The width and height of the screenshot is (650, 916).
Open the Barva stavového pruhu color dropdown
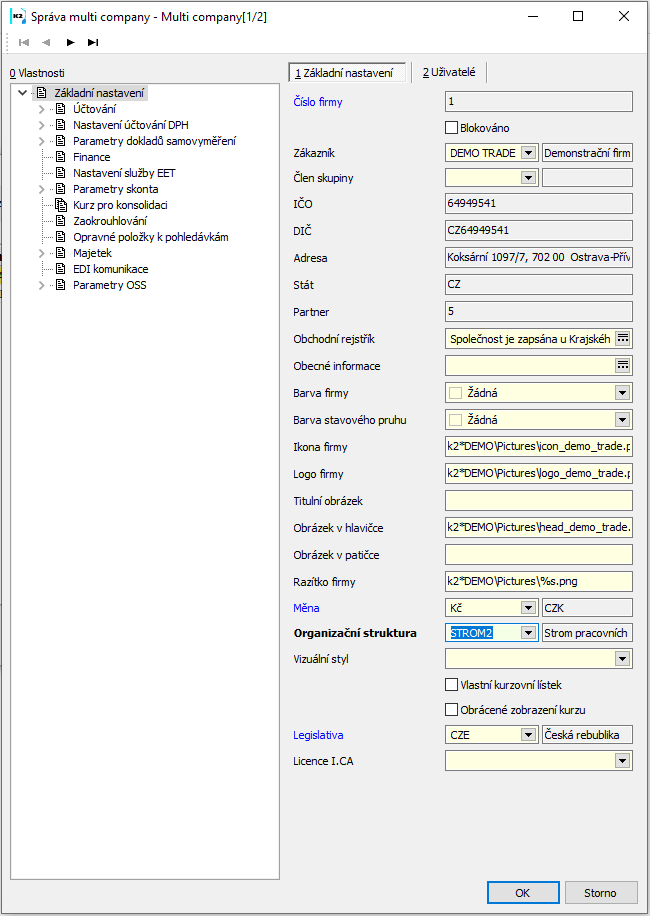coord(623,419)
